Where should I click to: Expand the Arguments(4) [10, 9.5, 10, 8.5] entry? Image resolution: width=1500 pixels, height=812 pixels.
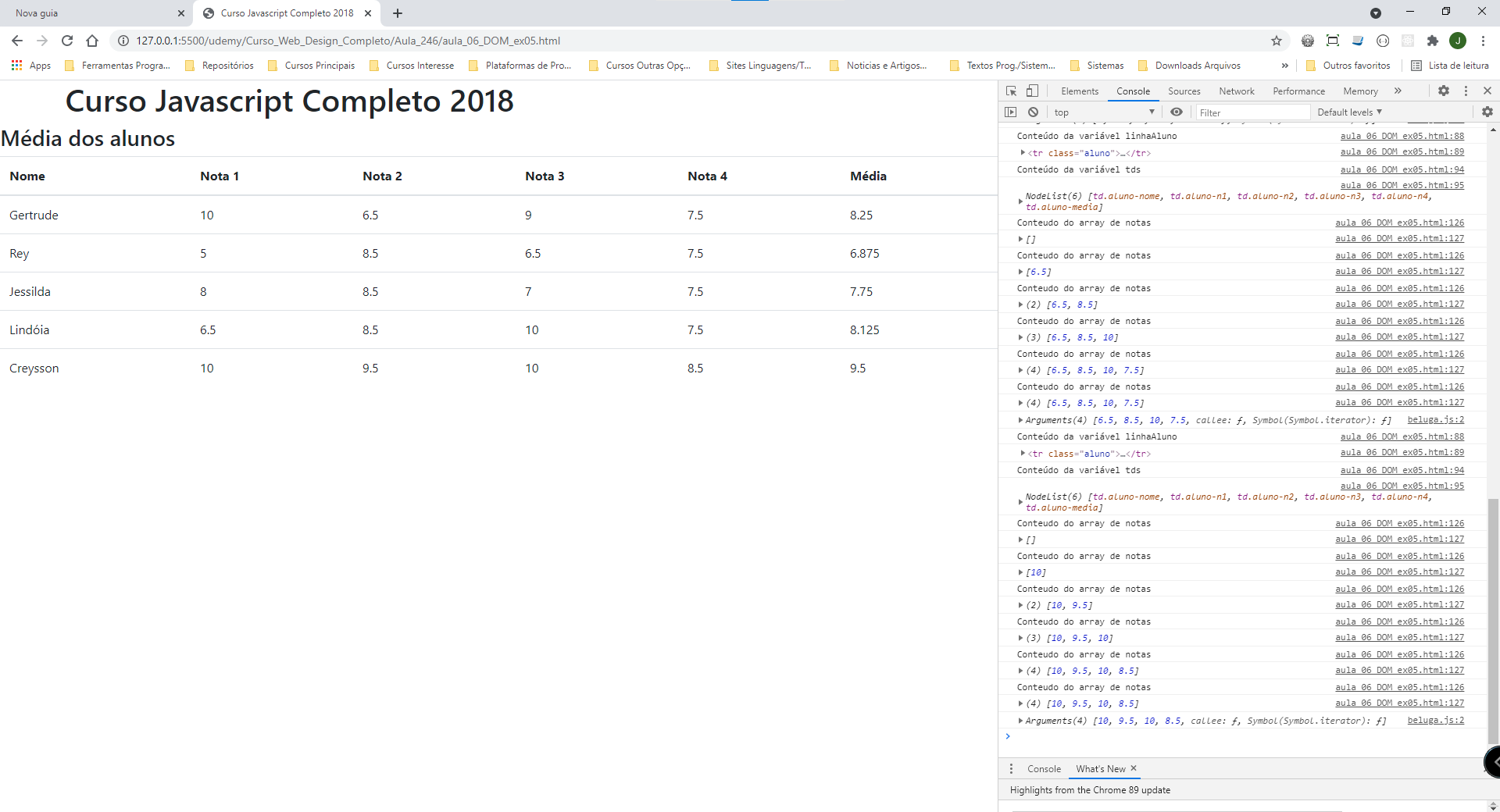point(1020,721)
